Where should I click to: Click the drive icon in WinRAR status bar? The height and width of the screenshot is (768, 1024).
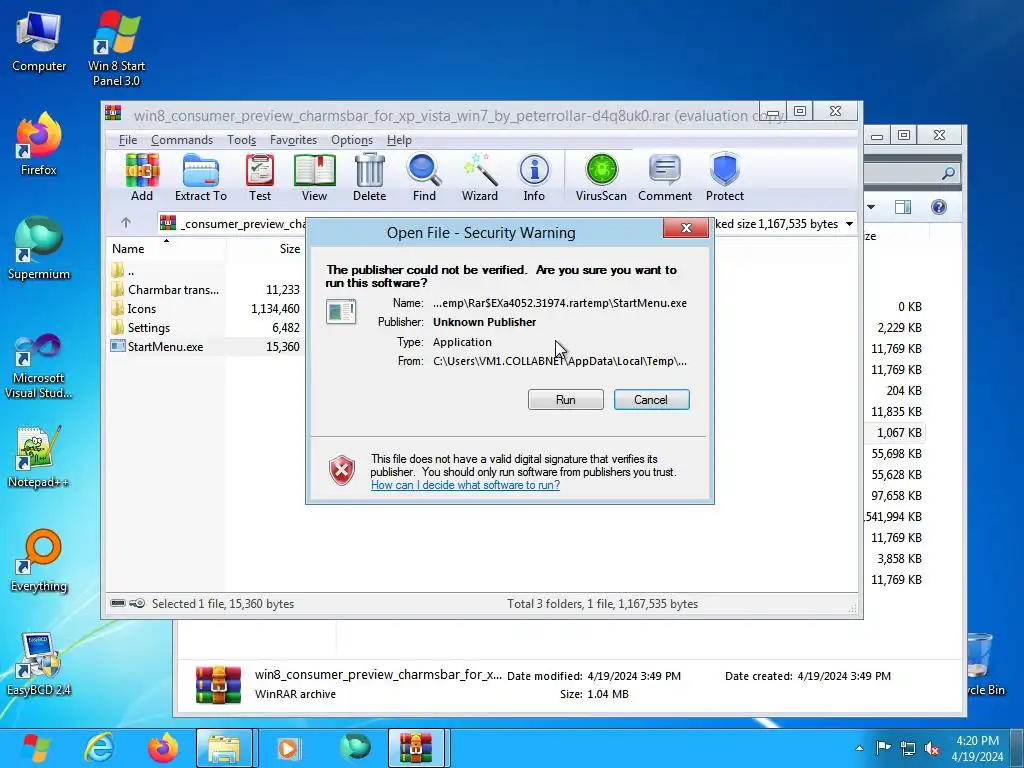coord(118,603)
